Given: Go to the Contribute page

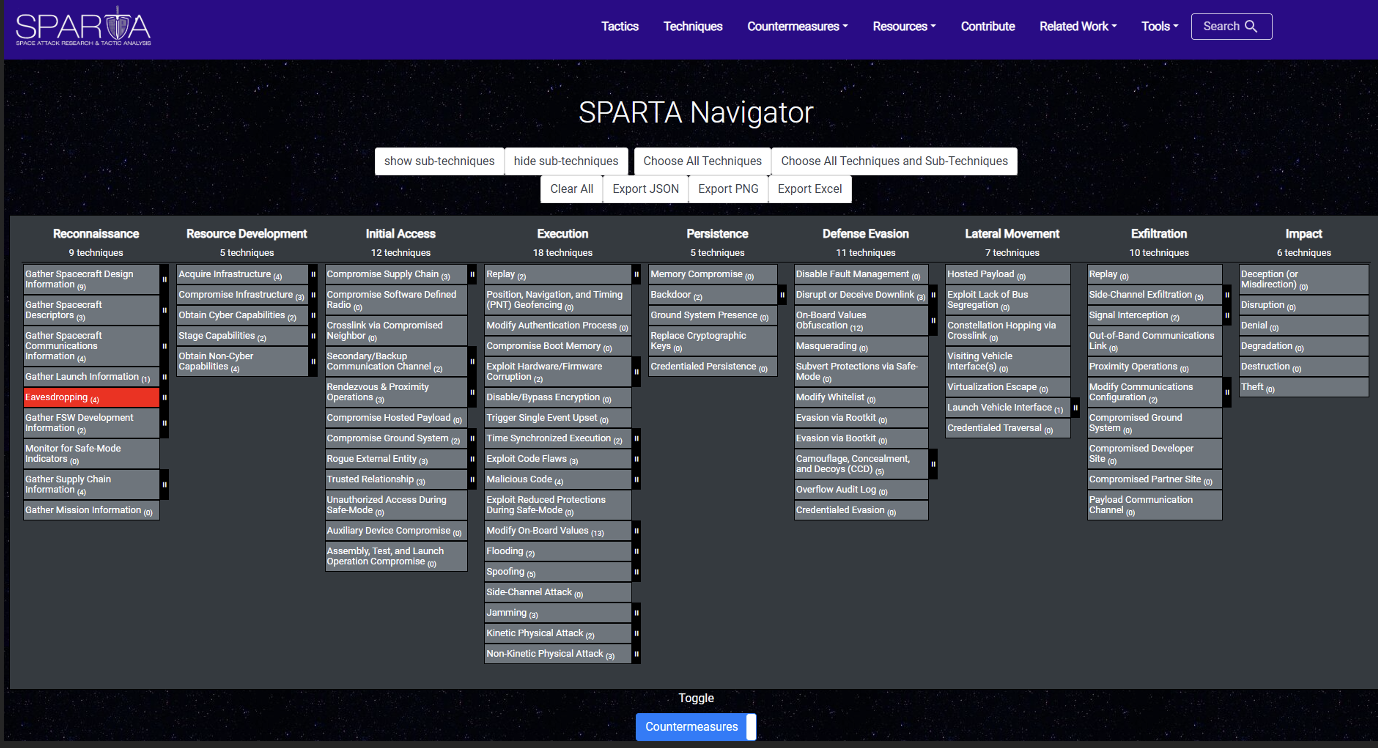Looking at the screenshot, I should pos(988,26).
